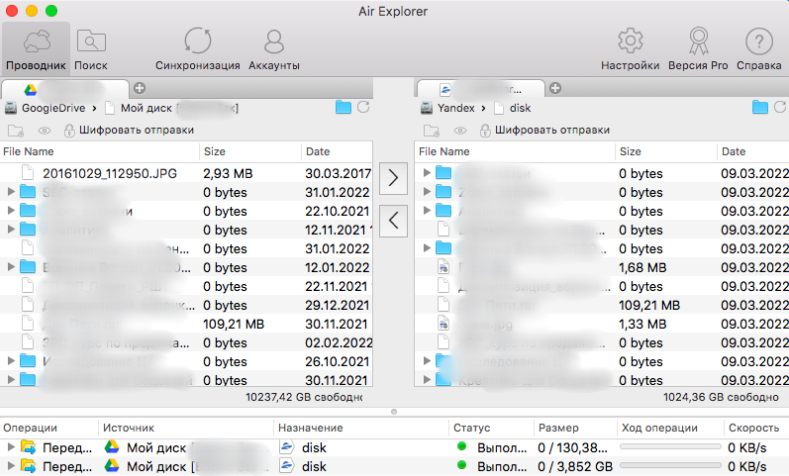Select right pane file sized 1,33 MB

602,324
